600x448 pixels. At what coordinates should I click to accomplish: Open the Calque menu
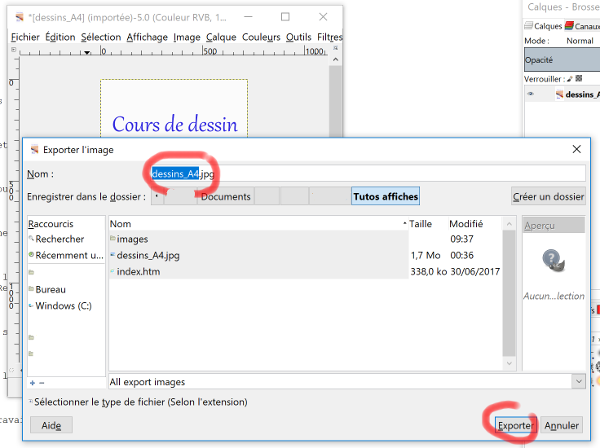[221, 37]
